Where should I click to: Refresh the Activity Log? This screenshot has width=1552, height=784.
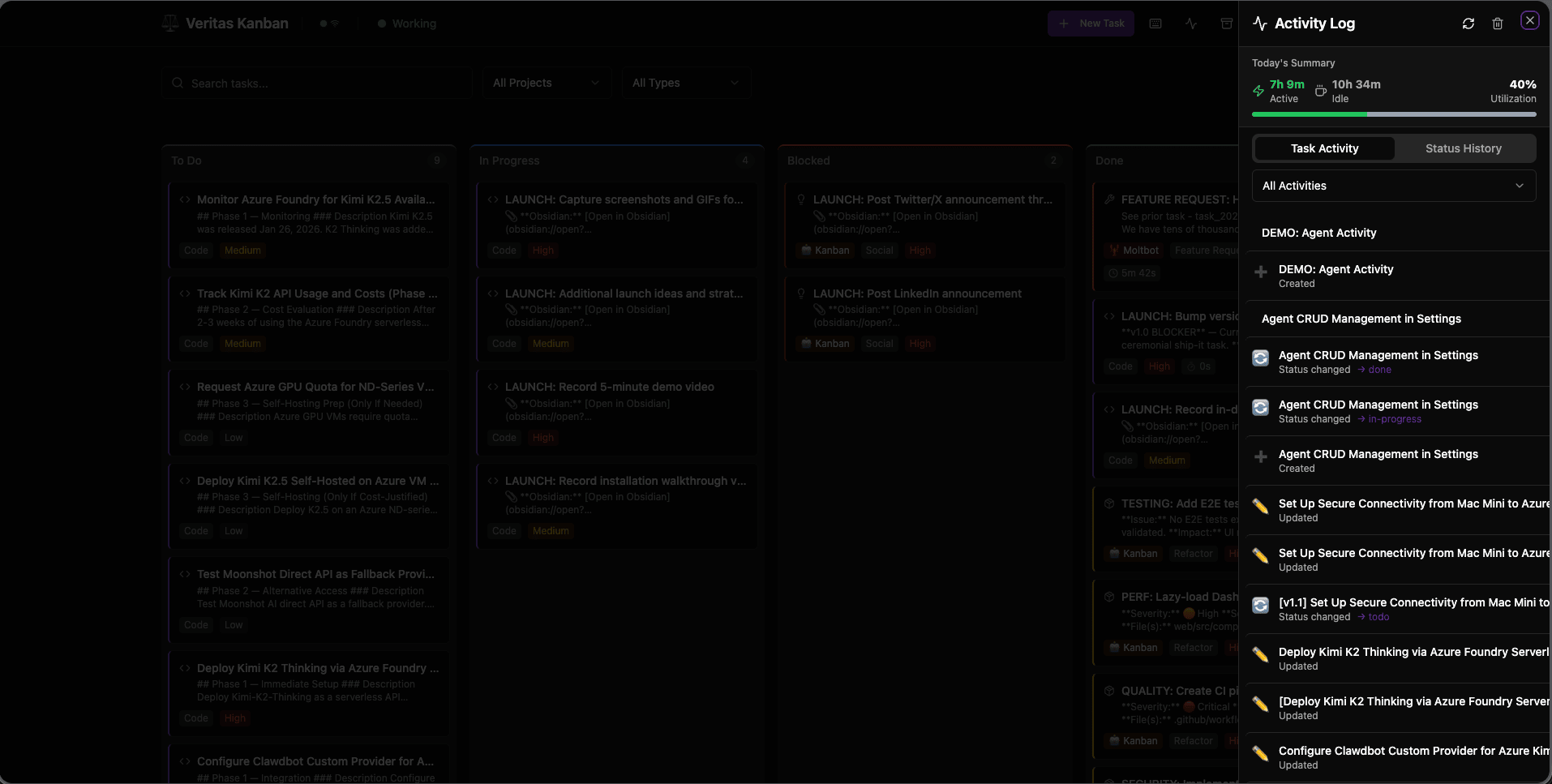1468,24
